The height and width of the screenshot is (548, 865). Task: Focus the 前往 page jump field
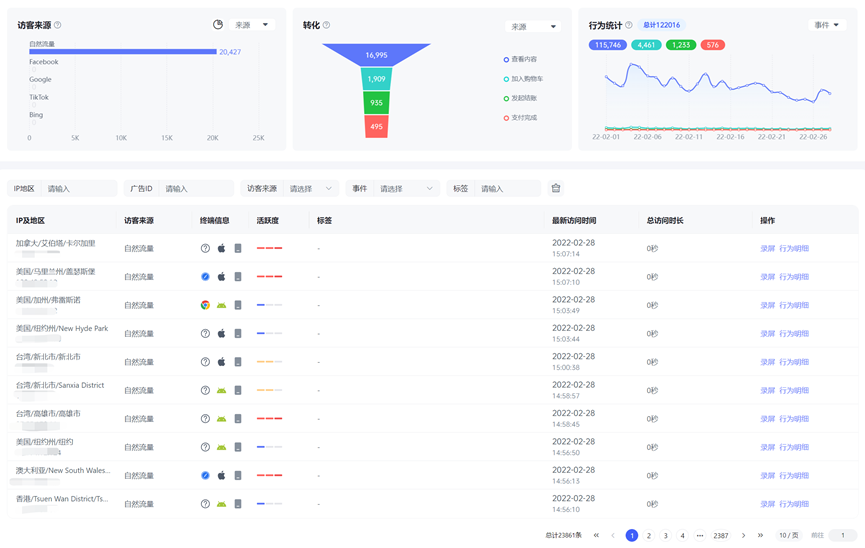click(842, 535)
